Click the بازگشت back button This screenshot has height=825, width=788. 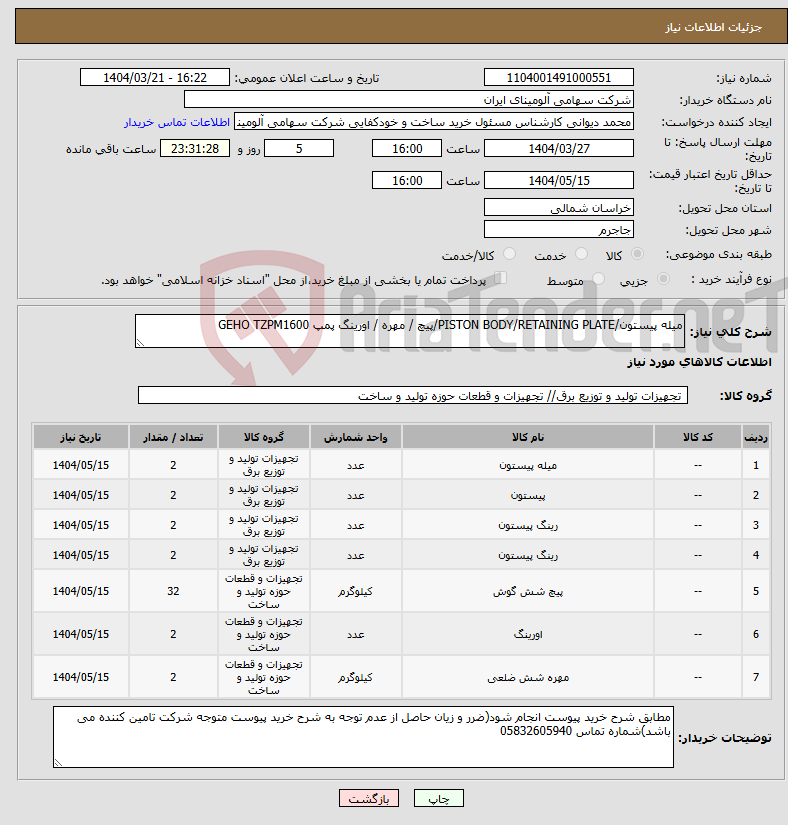tap(369, 798)
